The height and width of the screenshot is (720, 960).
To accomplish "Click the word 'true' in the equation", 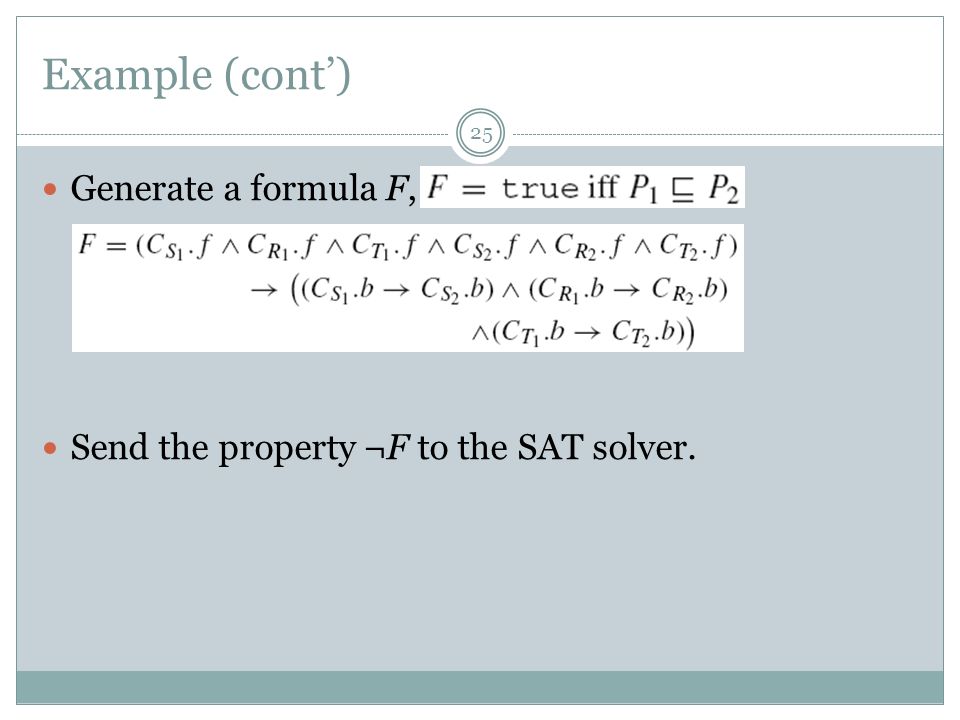I will pyautogui.click(x=539, y=187).
